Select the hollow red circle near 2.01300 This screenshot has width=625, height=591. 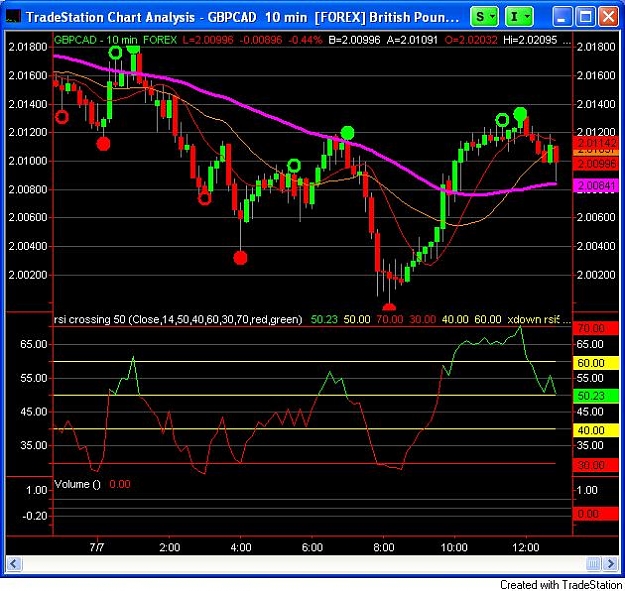62,117
